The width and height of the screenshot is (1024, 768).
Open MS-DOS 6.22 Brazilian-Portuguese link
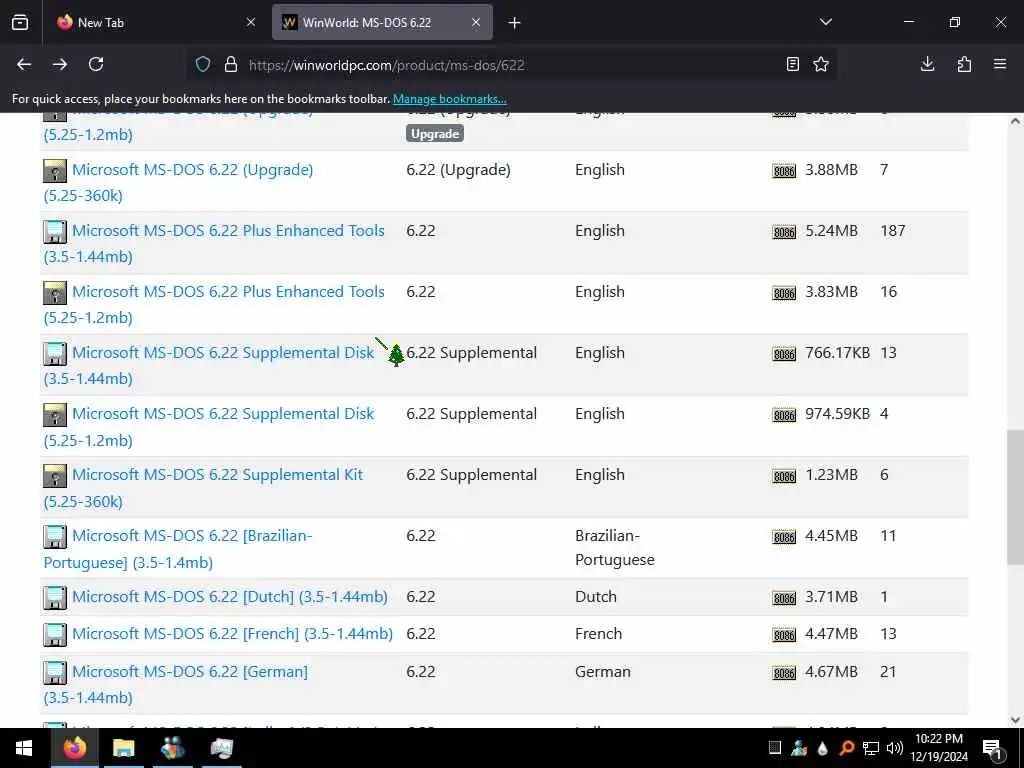(x=192, y=536)
